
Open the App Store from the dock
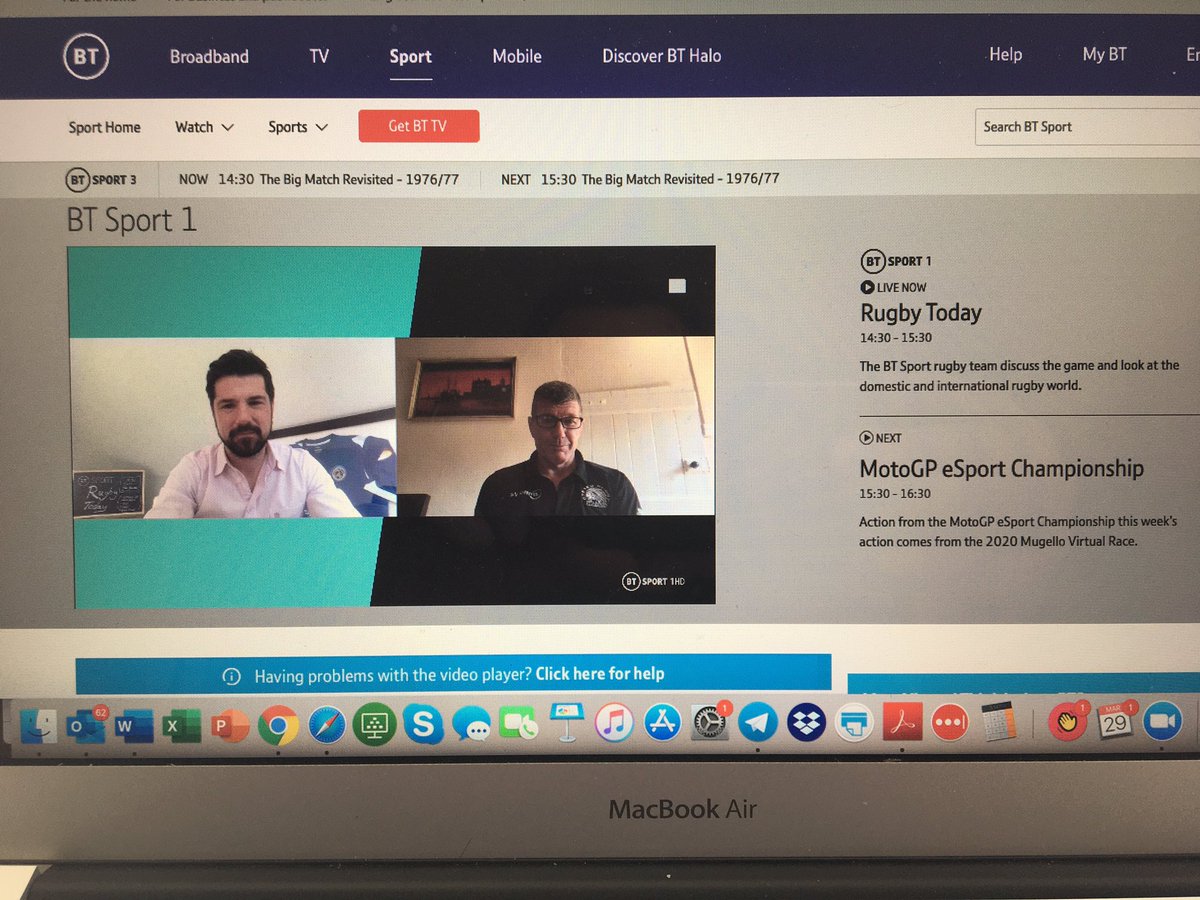[661, 723]
